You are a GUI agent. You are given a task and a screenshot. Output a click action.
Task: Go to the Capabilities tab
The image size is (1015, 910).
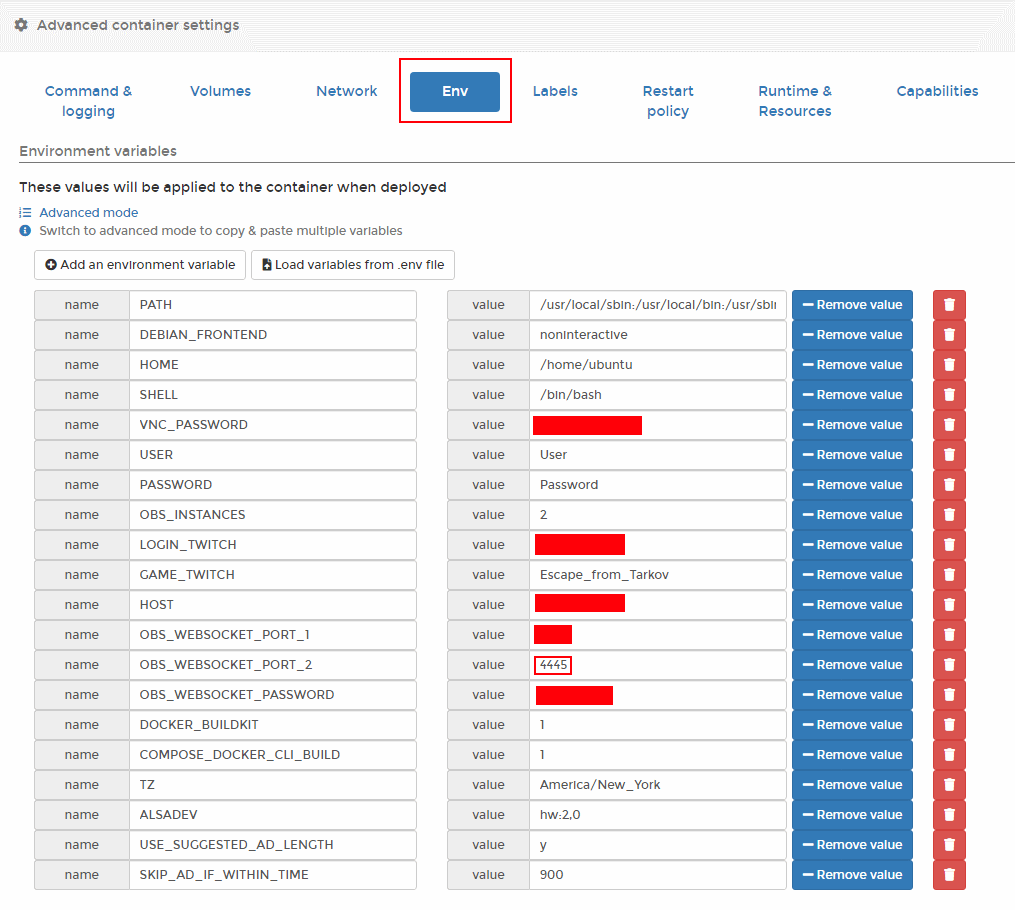coord(937,91)
